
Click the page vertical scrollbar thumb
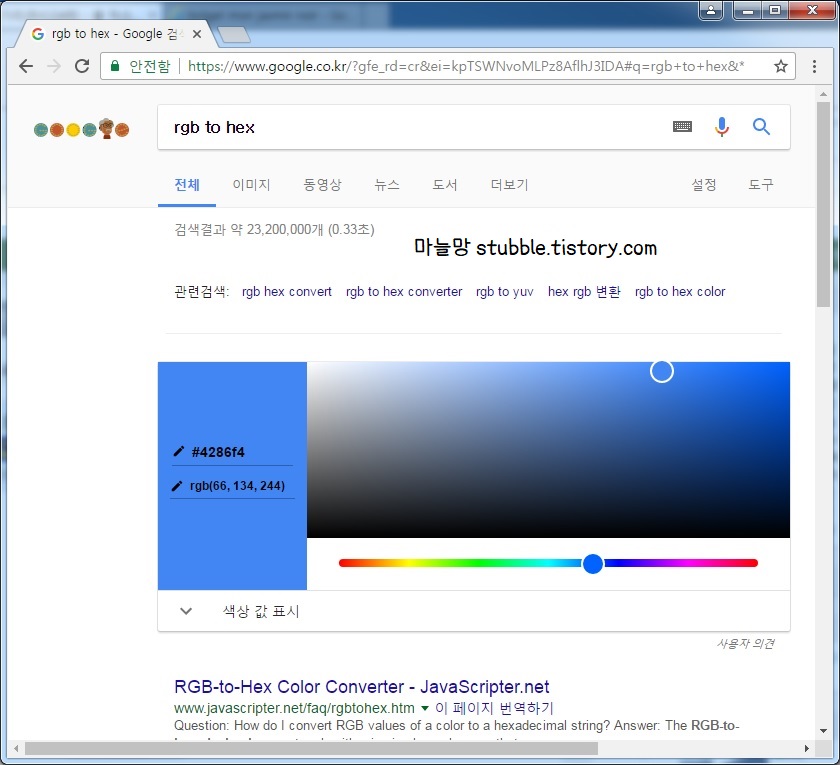(823, 204)
